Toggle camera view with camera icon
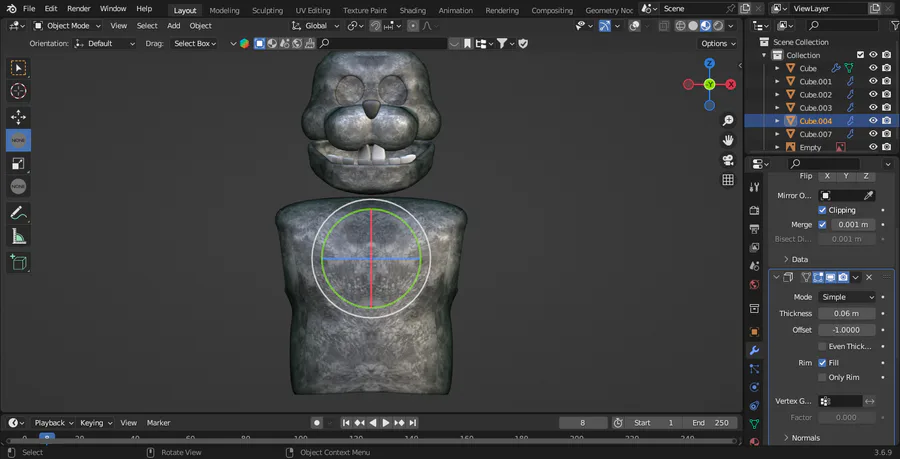The width and height of the screenshot is (900, 459). (728, 160)
